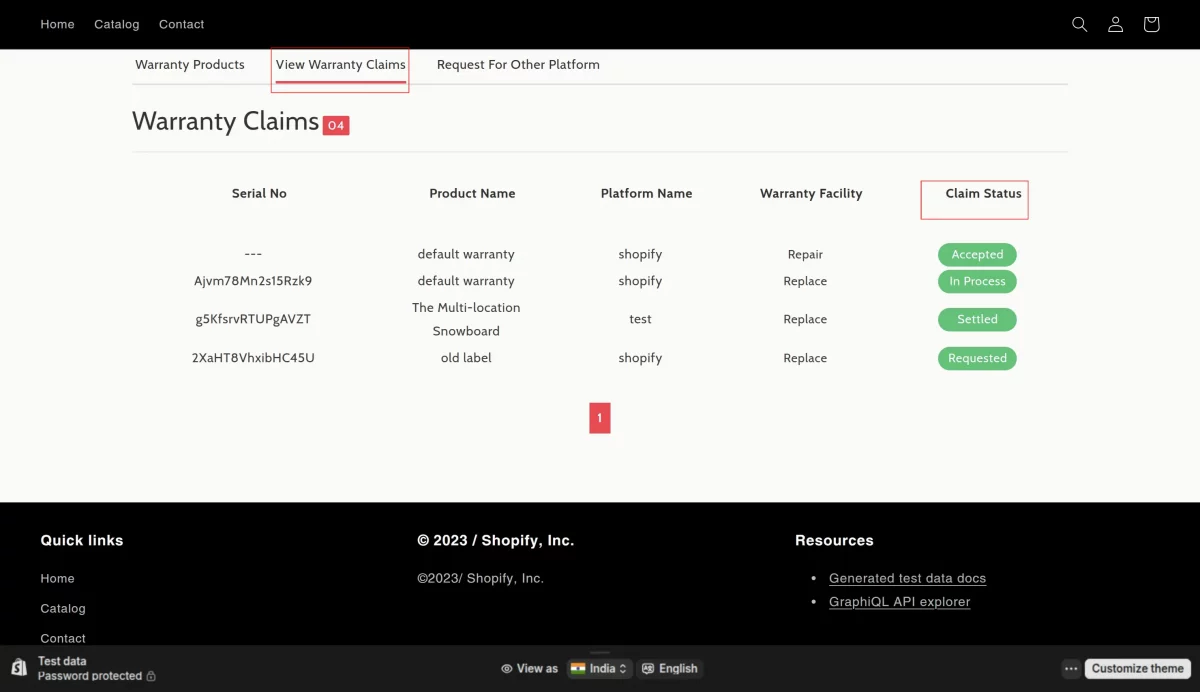Switch to the Warranty Products tab
The width and height of the screenshot is (1200, 692).
click(190, 64)
